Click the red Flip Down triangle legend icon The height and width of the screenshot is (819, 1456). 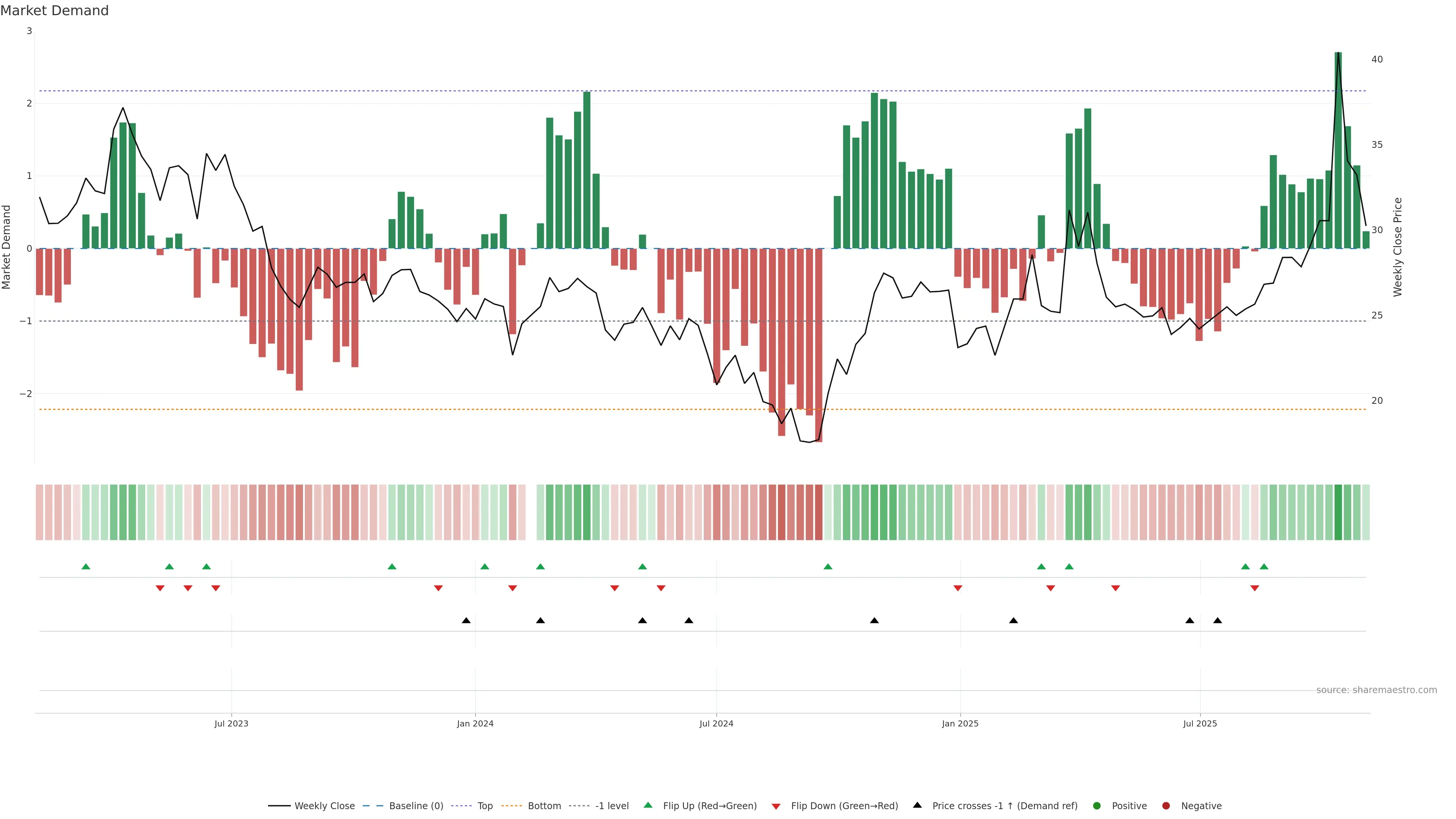point(776,806)
